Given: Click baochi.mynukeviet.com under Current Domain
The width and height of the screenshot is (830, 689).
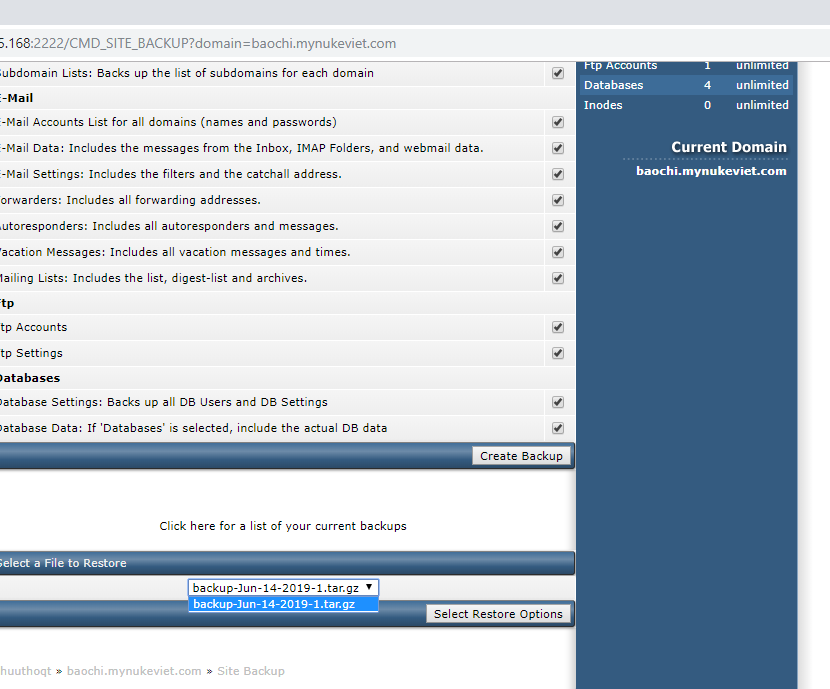Looking at the screenshot, I should pyautogui.click(x=711, y=171).
